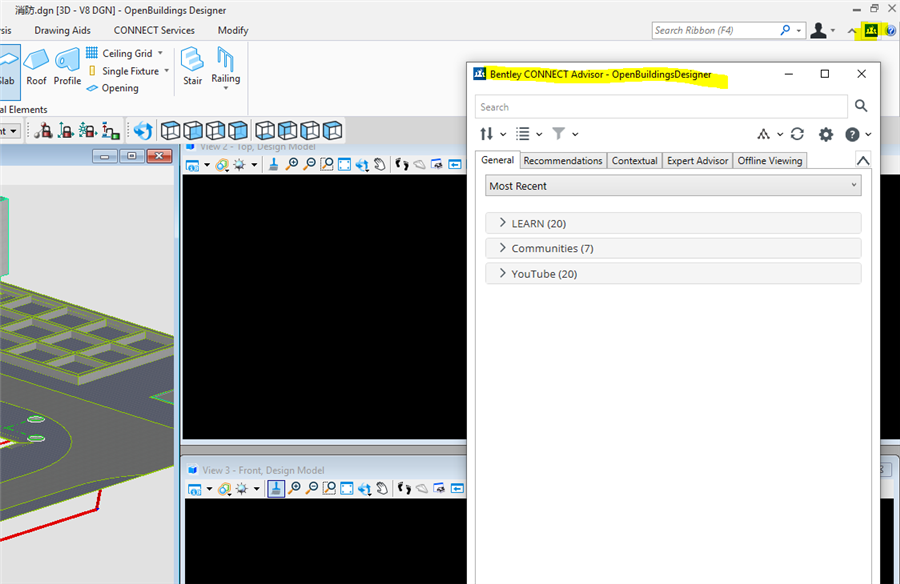Switch to the Expert Advisor tab
This screenshot has width=900, height=584.
pyautogui.click(x=697, y=161)
